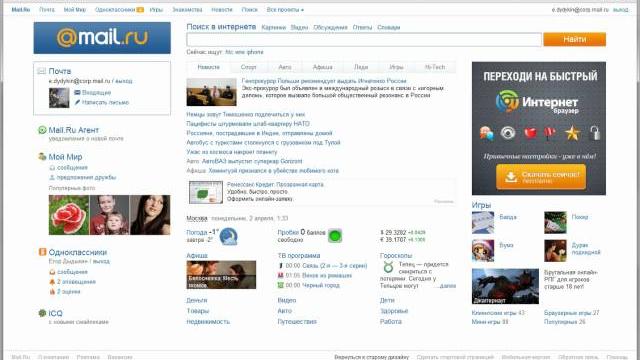The height and width of the screenshot is (360, 640).
Task: Click Вернуться к старому дизайну footer link
Action: pyautogui.click(x=371, y=357)
